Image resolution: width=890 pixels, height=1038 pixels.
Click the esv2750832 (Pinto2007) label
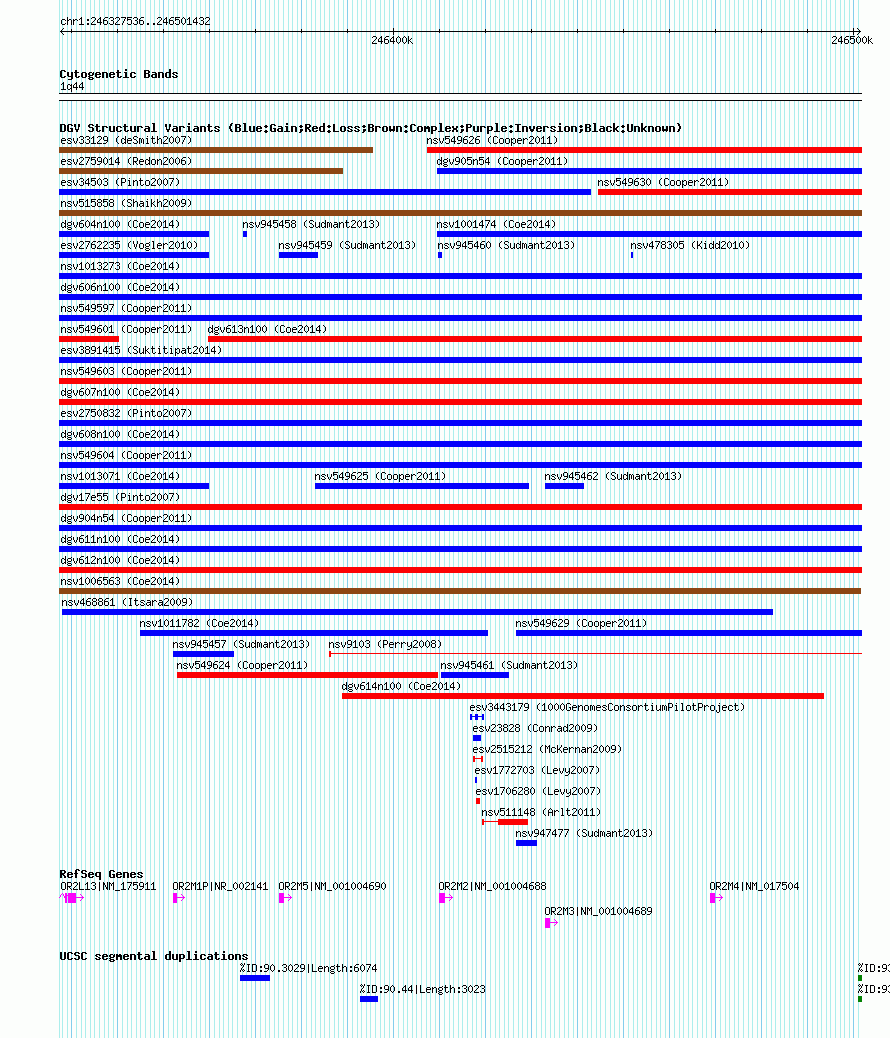pyautogui.click(x=126, y=413)
